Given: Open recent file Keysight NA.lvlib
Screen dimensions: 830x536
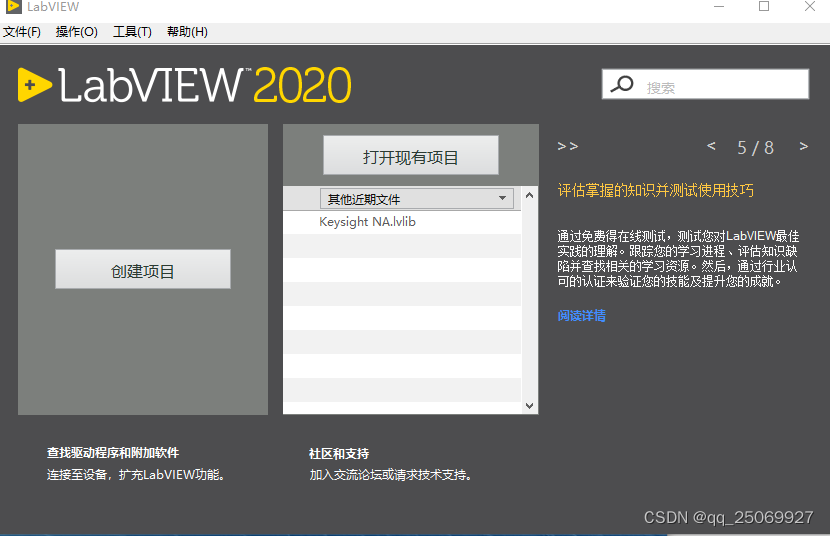Looking at the screenshot, I should [367, 222].
